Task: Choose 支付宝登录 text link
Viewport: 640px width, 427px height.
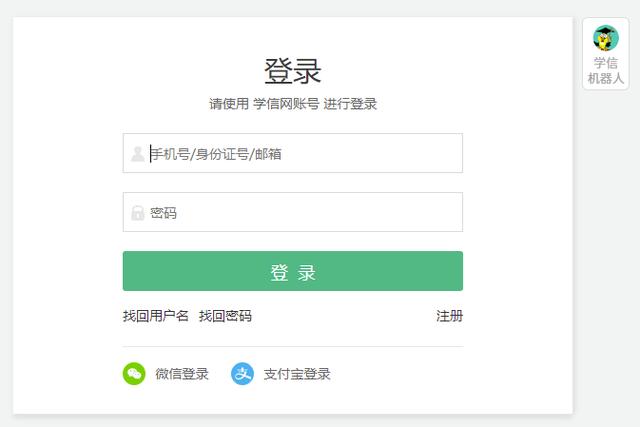Action: tap(297, 374)
